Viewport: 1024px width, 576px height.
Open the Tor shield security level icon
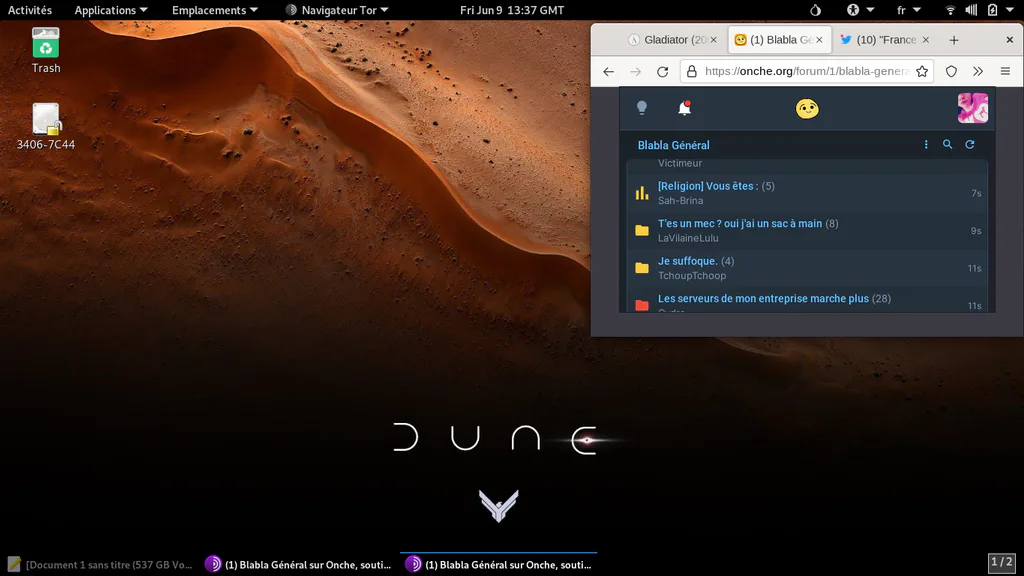[952, 71]
